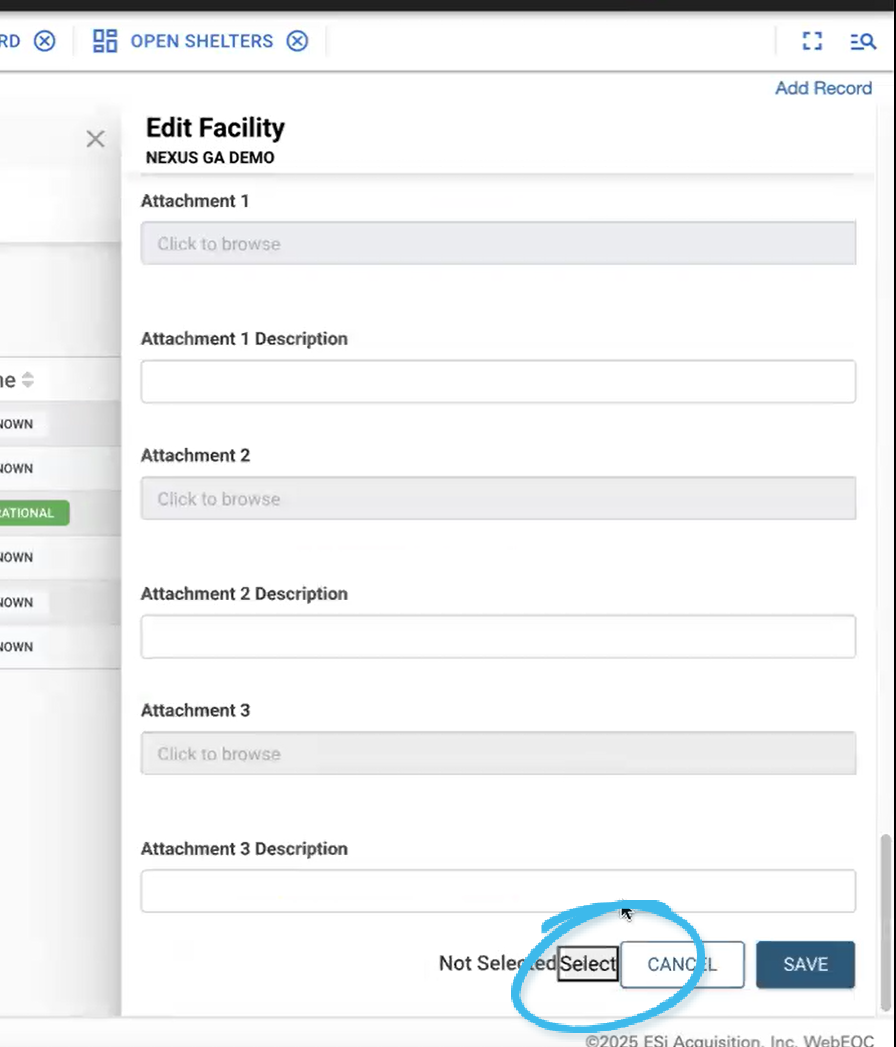Image resolution: width=896 pixels, height=1047 pixels.
Task: Click the fullscreen expand icon
Action: point(812,41)
